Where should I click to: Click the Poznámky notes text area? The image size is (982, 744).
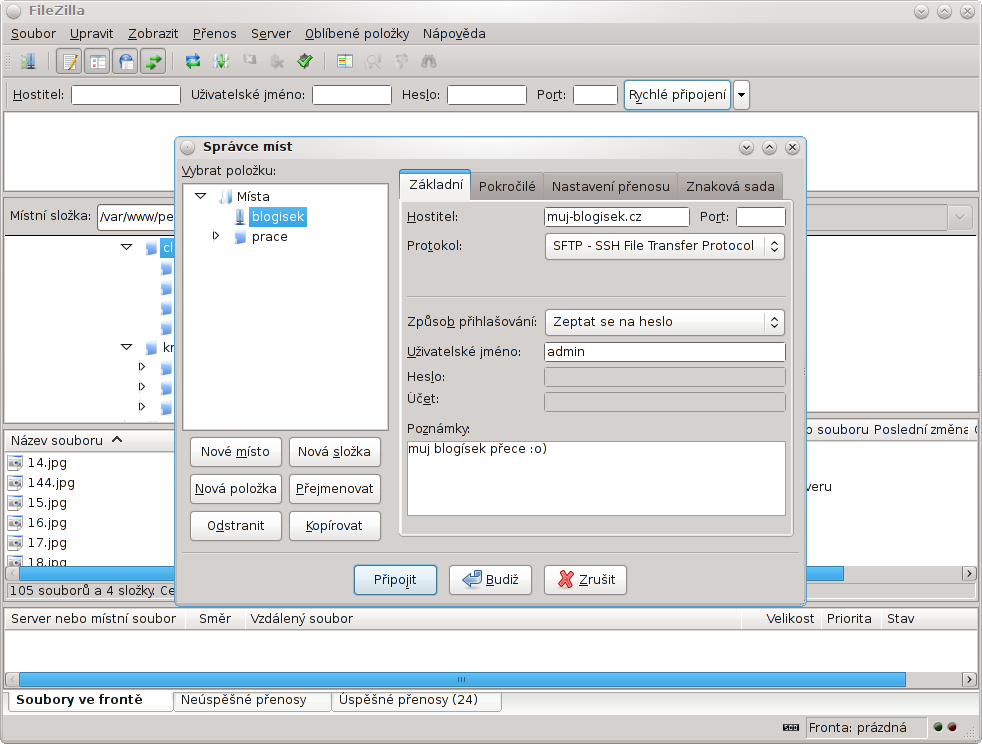coord(596,478)
